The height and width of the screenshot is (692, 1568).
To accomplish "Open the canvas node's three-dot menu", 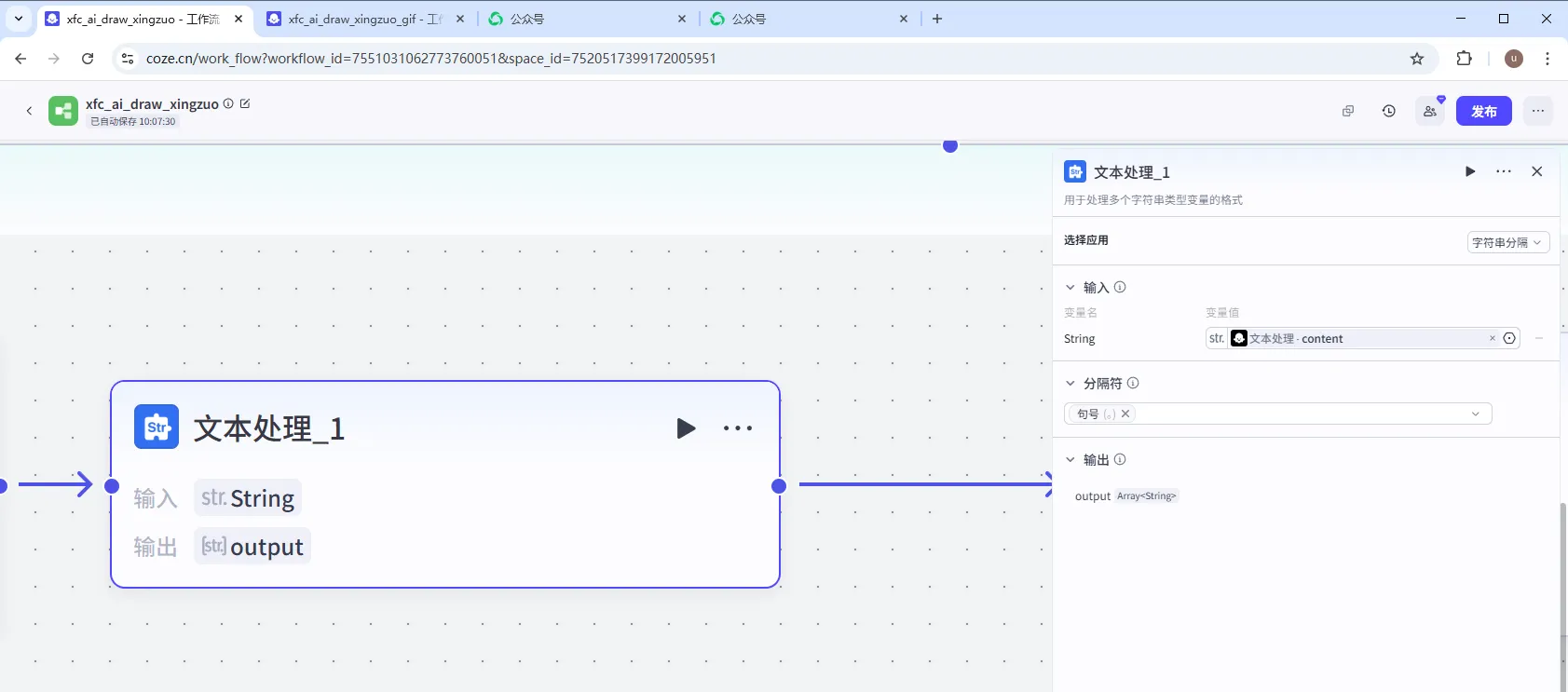I will click(737, 428).
